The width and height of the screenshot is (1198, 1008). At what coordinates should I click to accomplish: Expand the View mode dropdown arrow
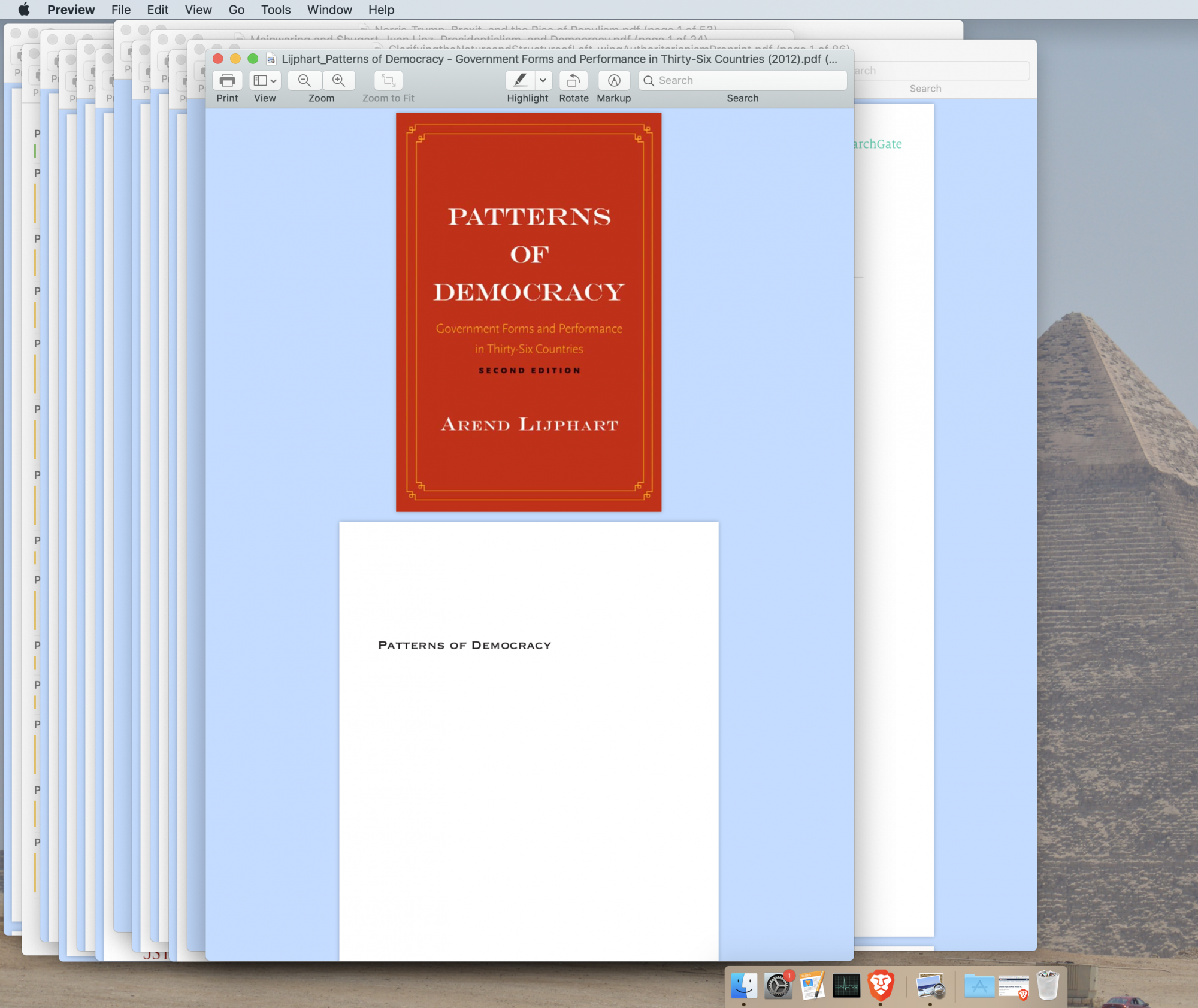click(274, 80)
